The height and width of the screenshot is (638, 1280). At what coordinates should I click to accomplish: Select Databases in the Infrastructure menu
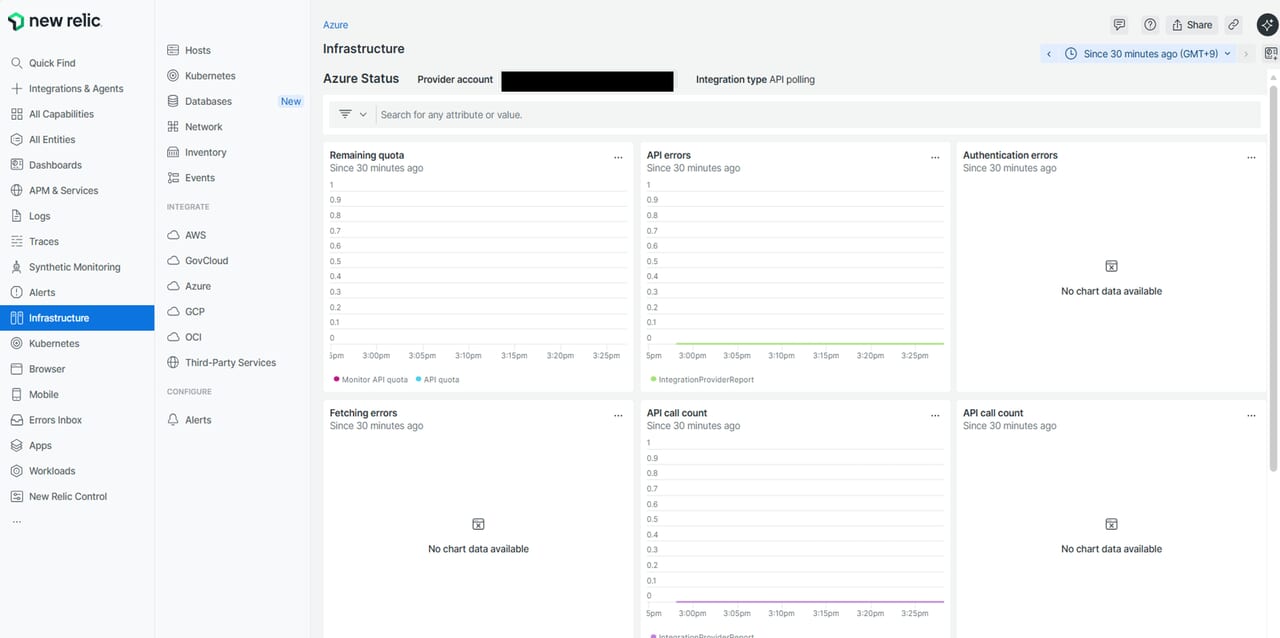[208, 102]
